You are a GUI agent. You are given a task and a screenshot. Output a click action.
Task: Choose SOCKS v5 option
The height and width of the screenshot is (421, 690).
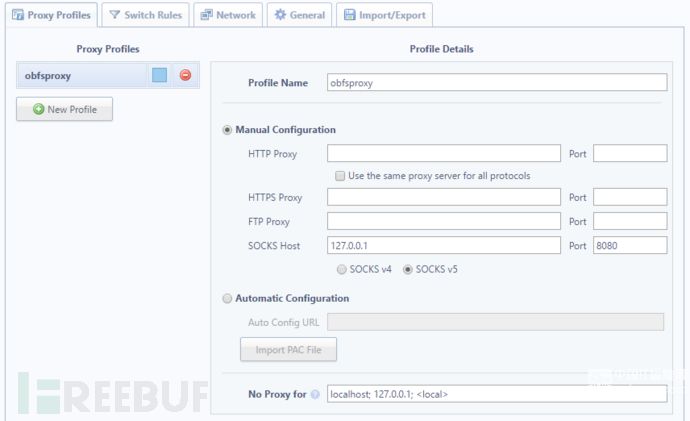click(408, 269)
